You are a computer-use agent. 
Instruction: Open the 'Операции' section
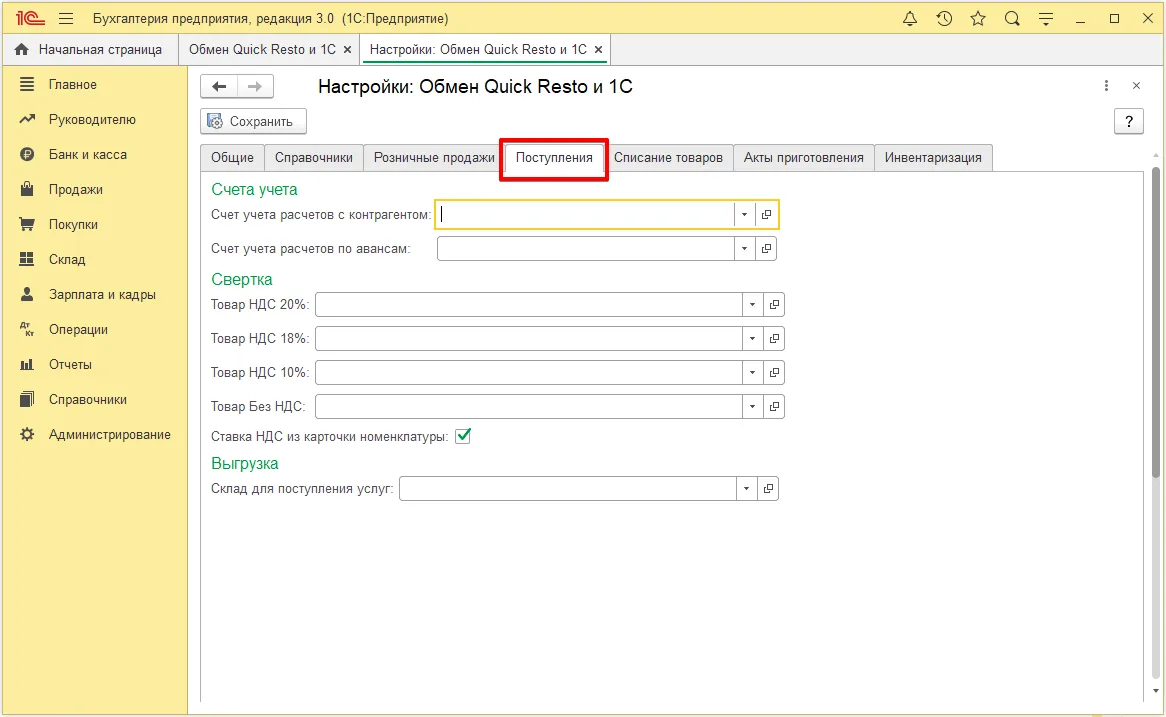[78, 329]
